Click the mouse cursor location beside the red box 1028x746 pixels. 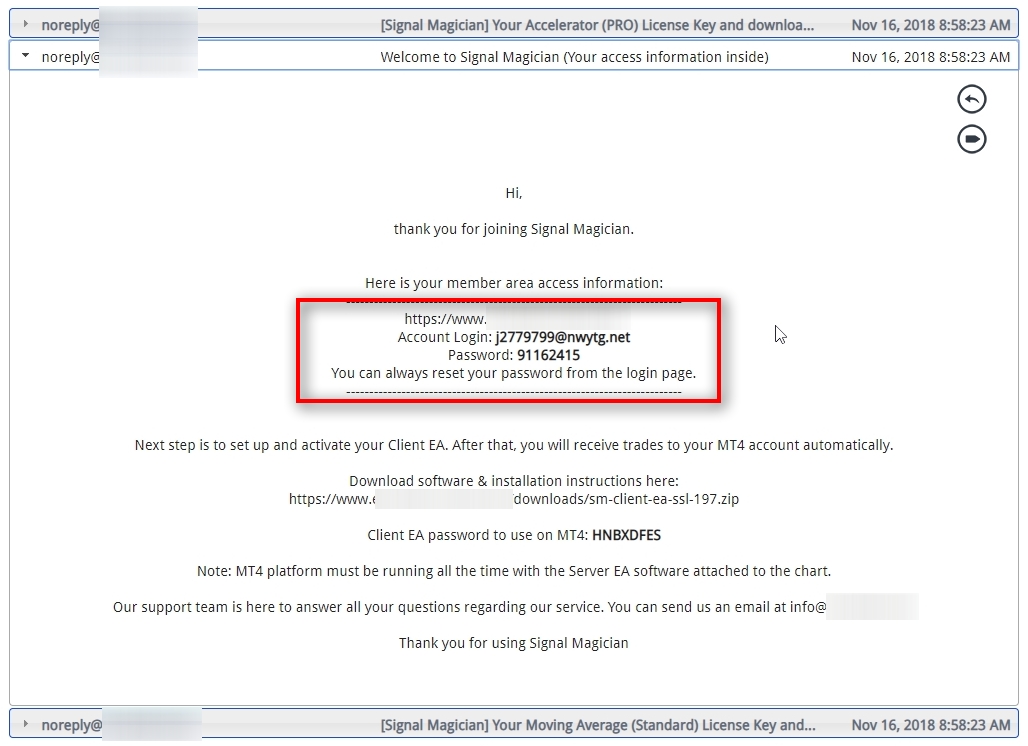pos(780,334)
